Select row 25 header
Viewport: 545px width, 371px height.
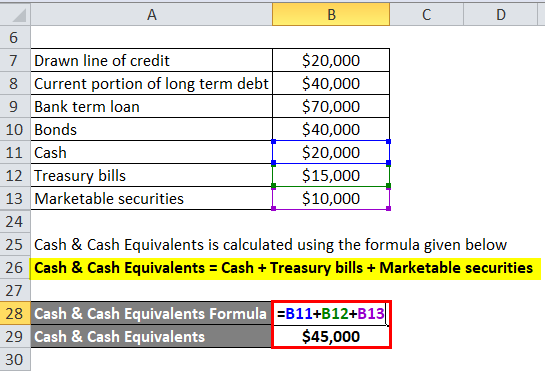coord(15,244)
